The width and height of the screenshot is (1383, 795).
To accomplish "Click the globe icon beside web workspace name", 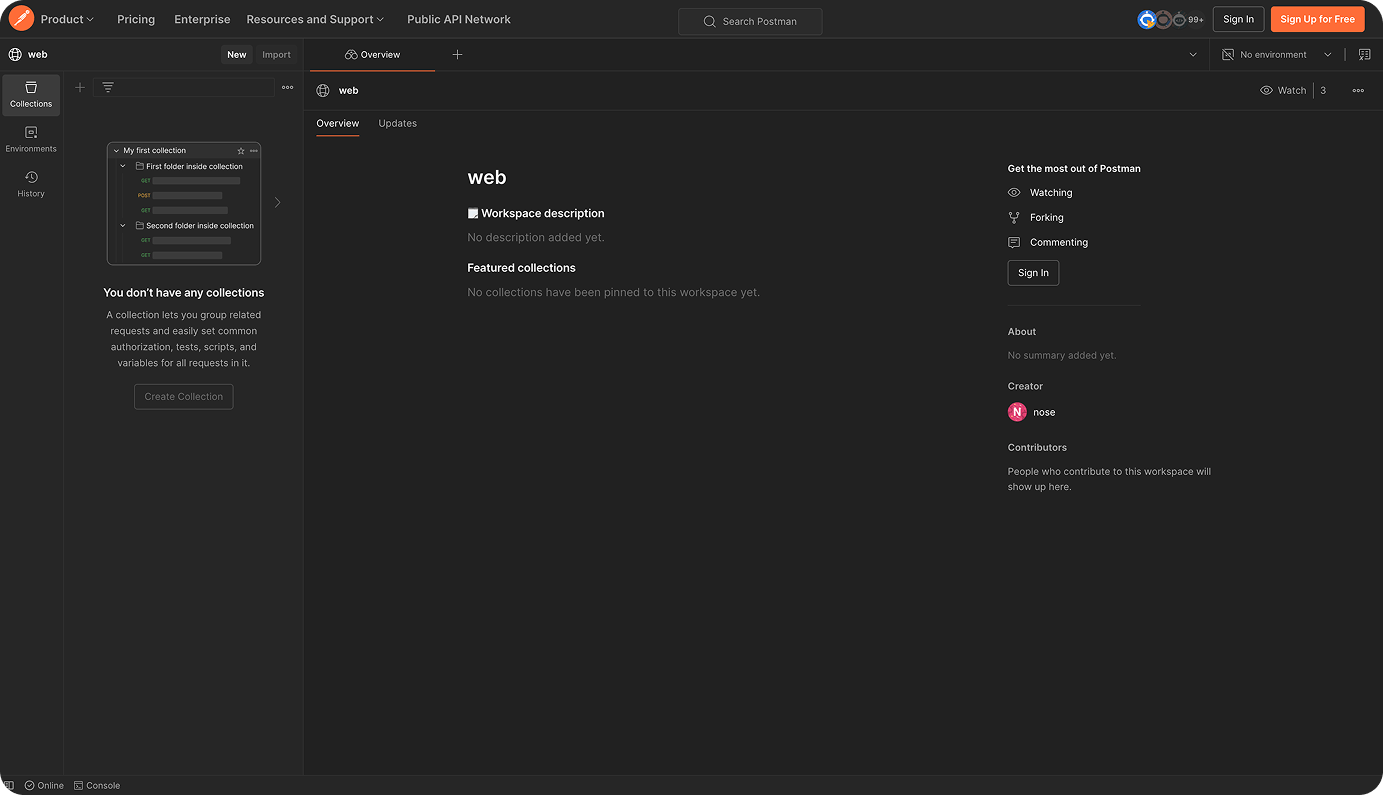I will click(x=15, y=55).
